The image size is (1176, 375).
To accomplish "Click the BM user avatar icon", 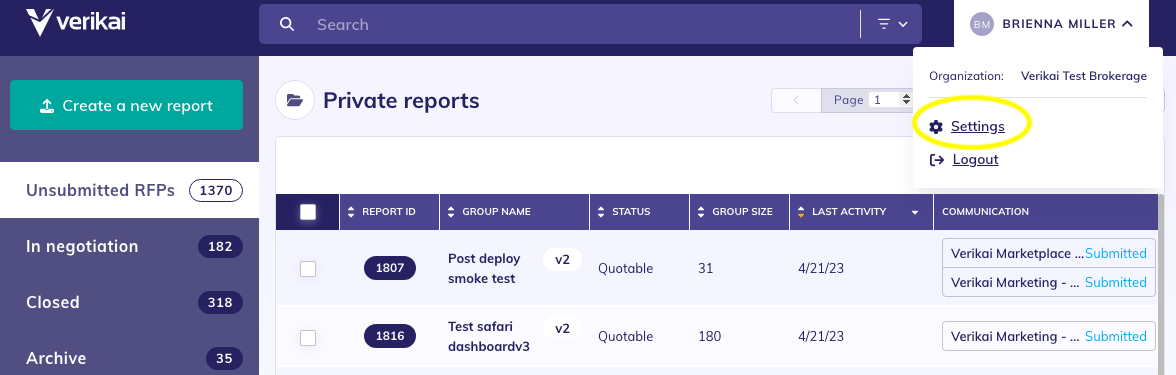I will [x=982, y=24].
